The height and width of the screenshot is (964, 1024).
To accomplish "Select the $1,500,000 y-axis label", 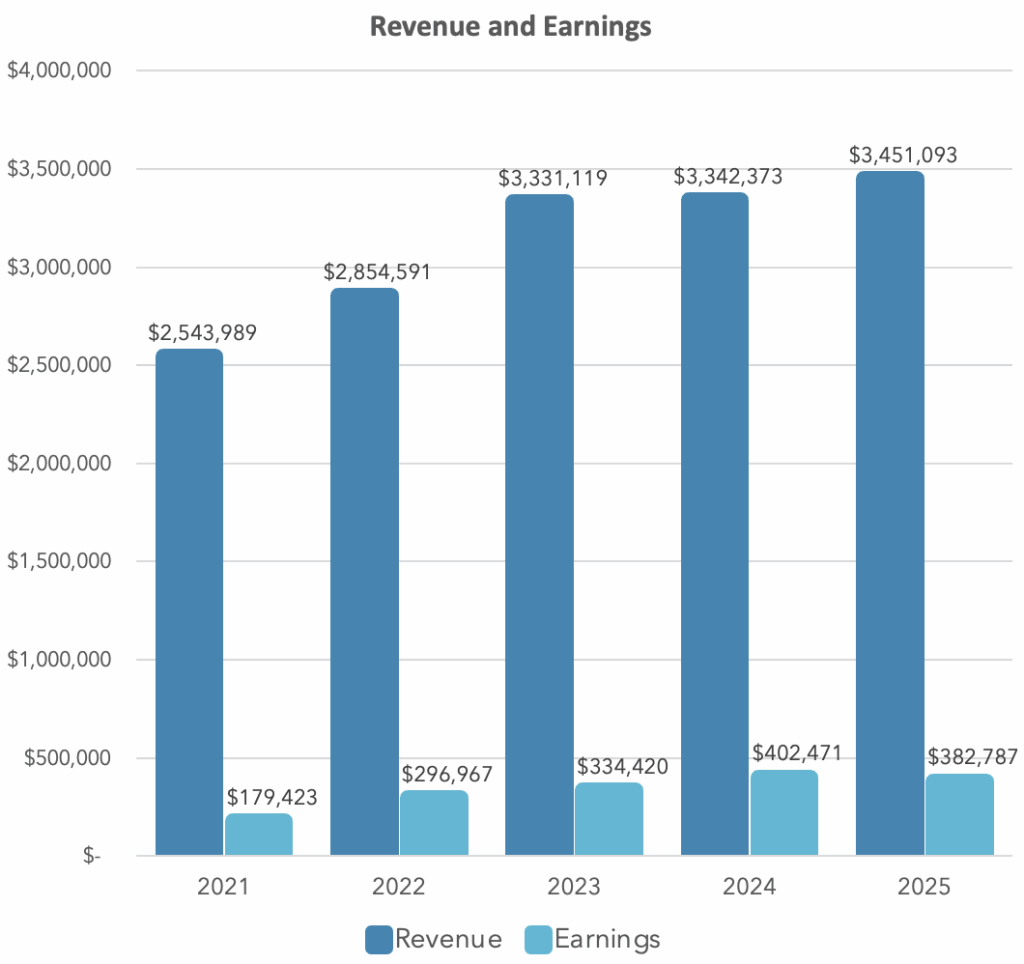I will [58, 561].
